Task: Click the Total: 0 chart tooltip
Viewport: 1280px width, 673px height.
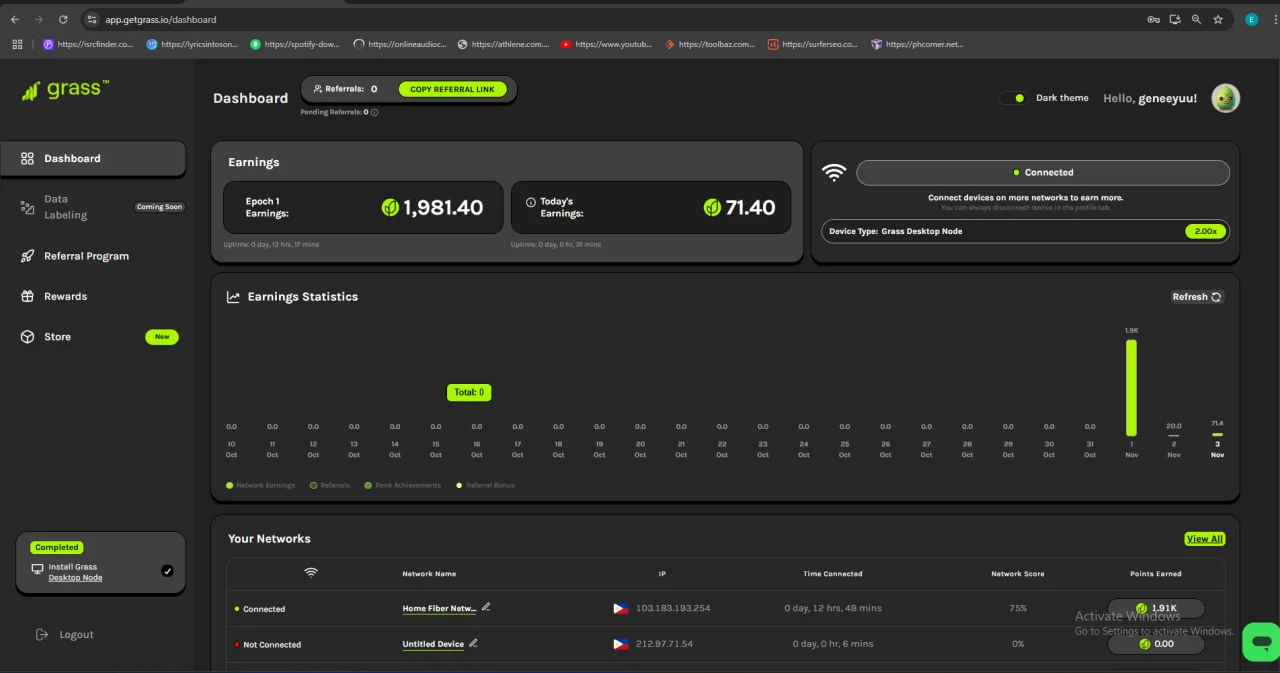Action: 469,392
